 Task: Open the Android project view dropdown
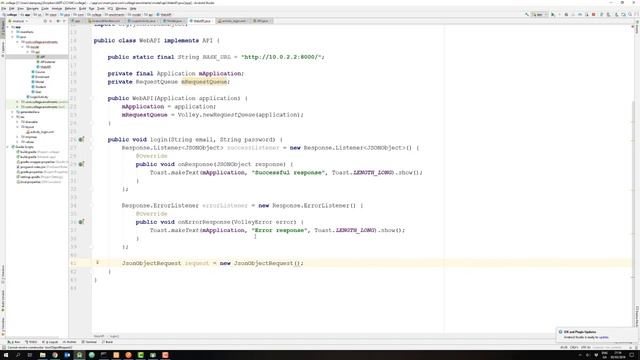coord(18,21)
